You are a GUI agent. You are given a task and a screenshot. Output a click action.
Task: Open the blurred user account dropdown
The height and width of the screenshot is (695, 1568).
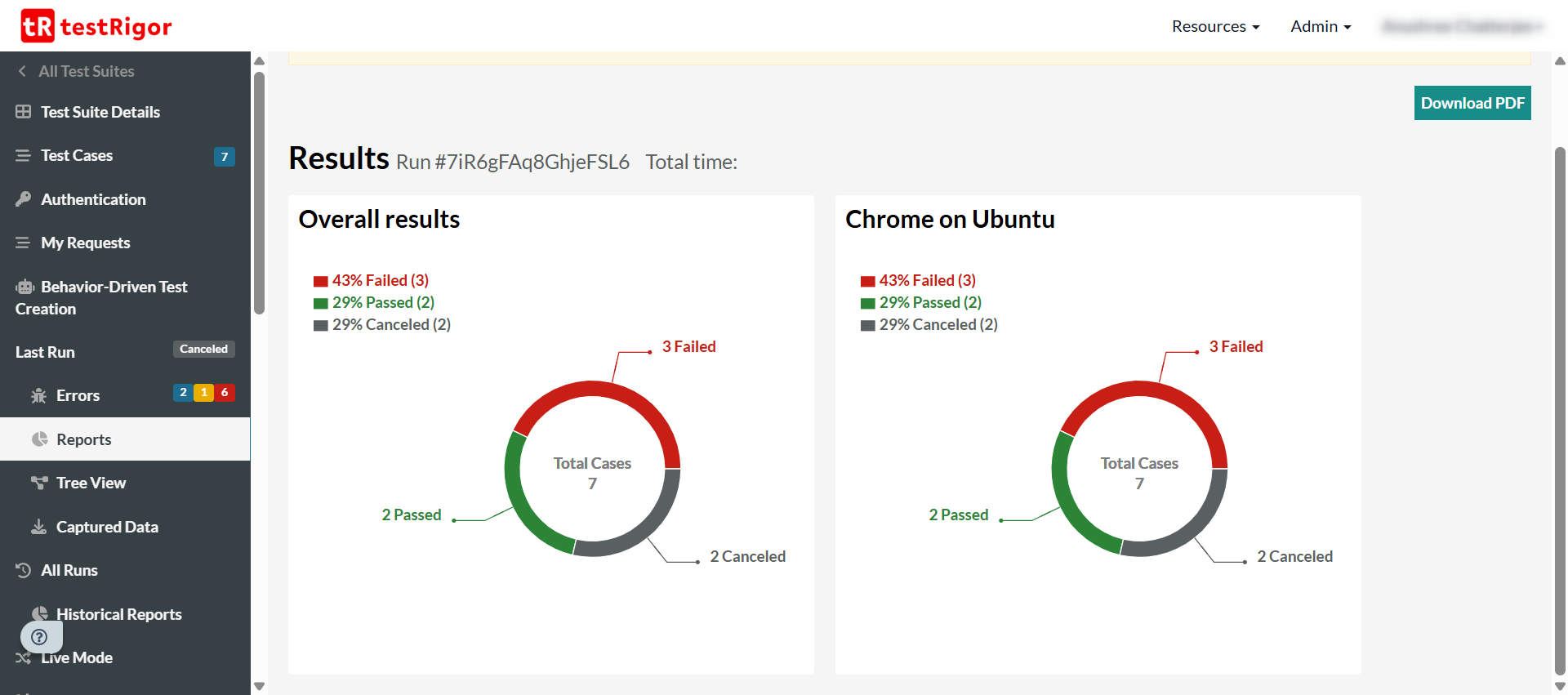[1462, 26]
